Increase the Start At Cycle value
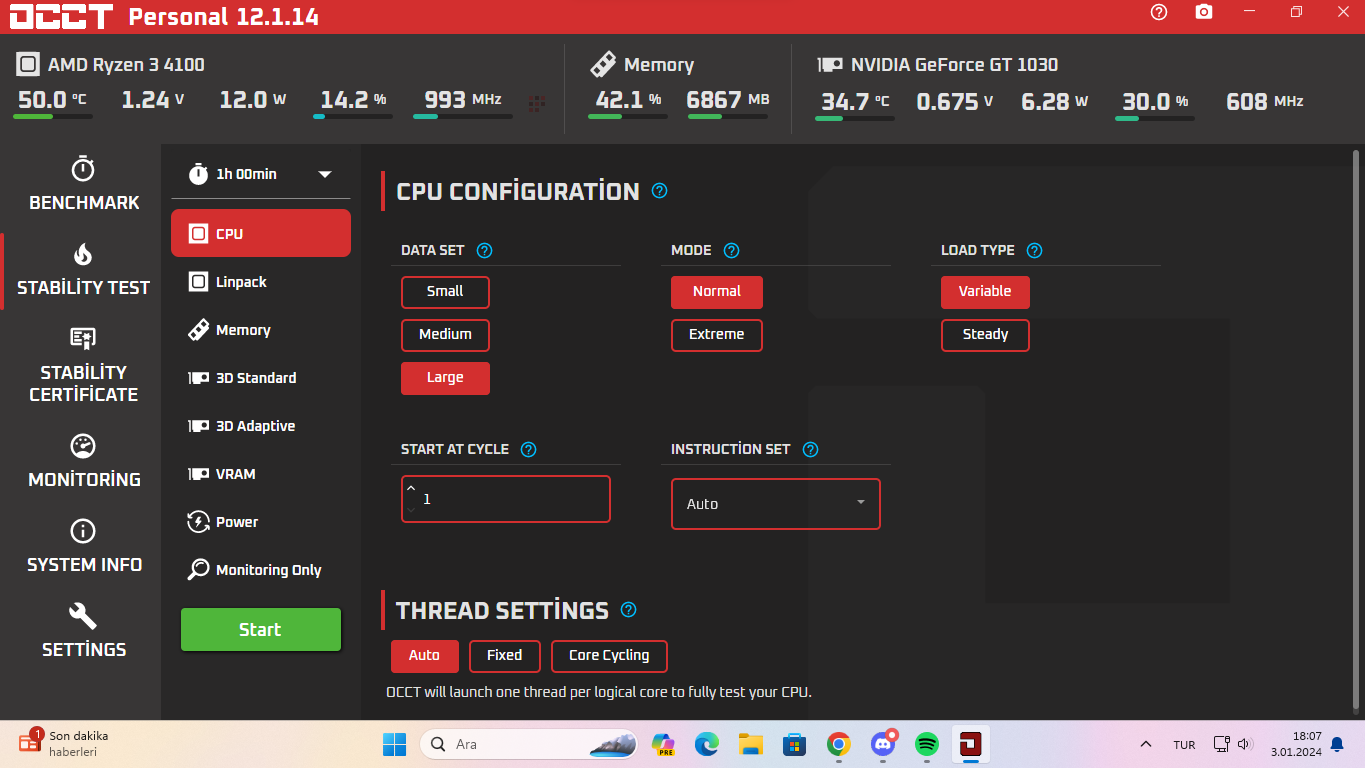The height and width of the screenshot is (768, 1365). pyautogui.click(x=410, y=489)
